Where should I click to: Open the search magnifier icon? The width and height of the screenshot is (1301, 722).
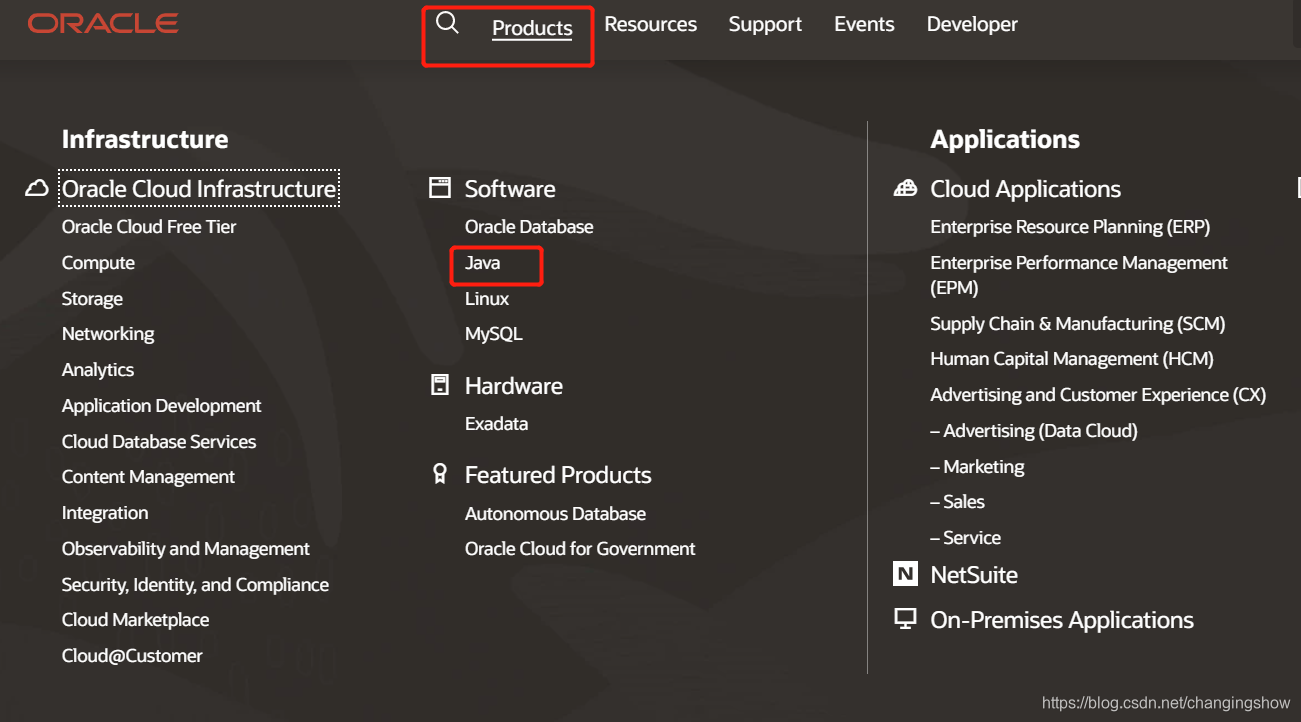click(x=447, y=24)
